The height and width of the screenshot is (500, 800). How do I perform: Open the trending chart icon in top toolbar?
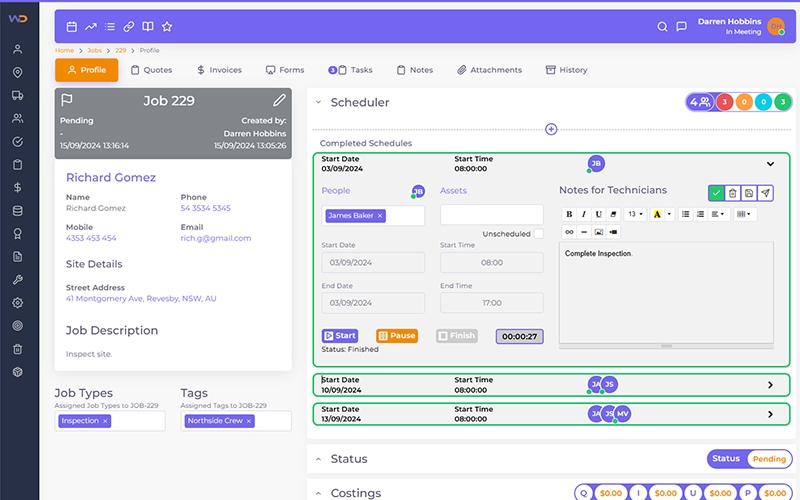pyautogui.click(x=91, y=27)
